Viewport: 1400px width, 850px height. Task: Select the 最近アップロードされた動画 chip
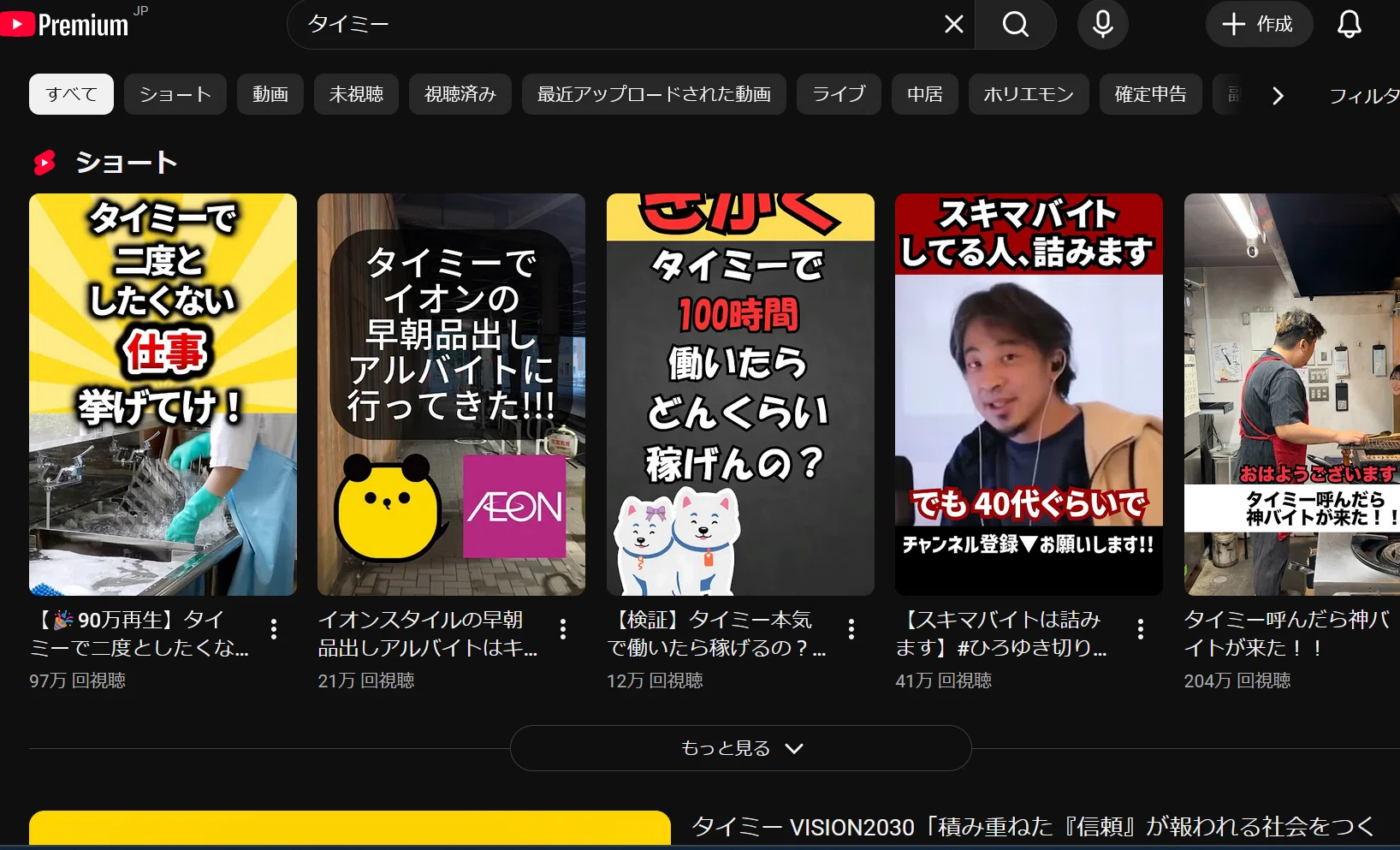pyautogui.click(x=654, y=94)
